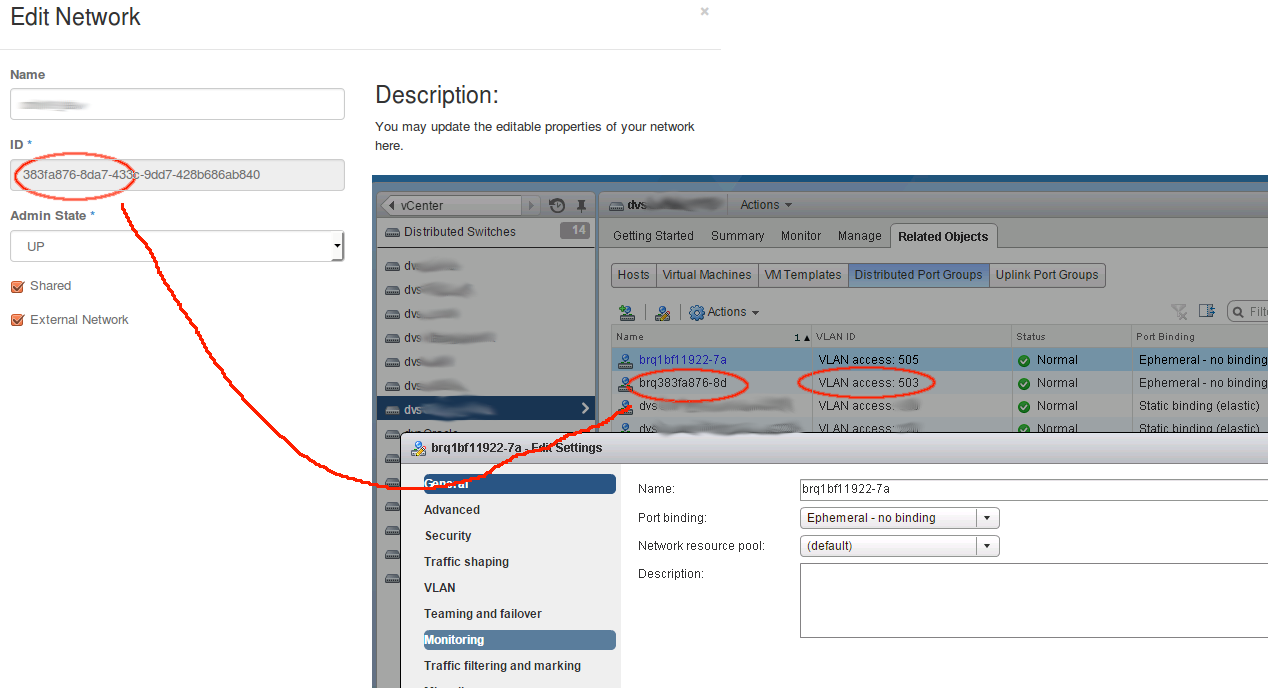Select the Distributed Port Groups tab
The width and height of the screenshot is (1268, 688).
tap(918, 275)
